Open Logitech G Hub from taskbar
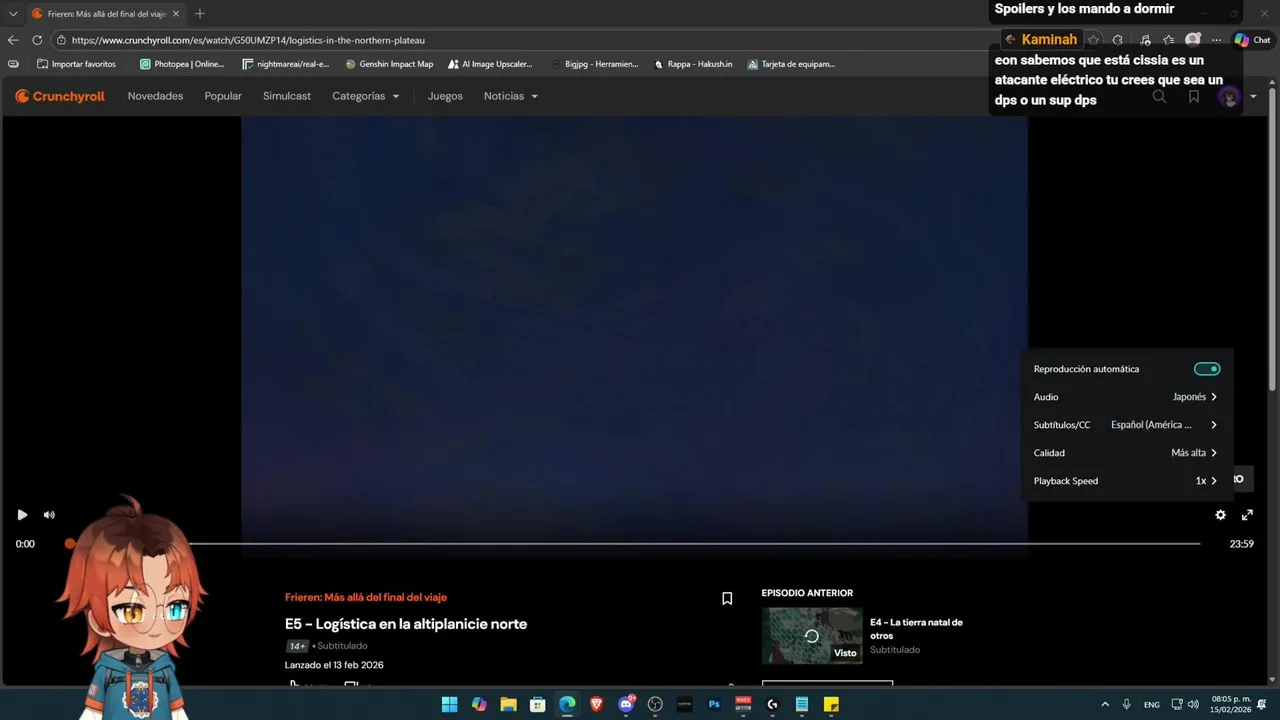The height and width of the screenshot is (720, 1280). [x=773, y=704]
